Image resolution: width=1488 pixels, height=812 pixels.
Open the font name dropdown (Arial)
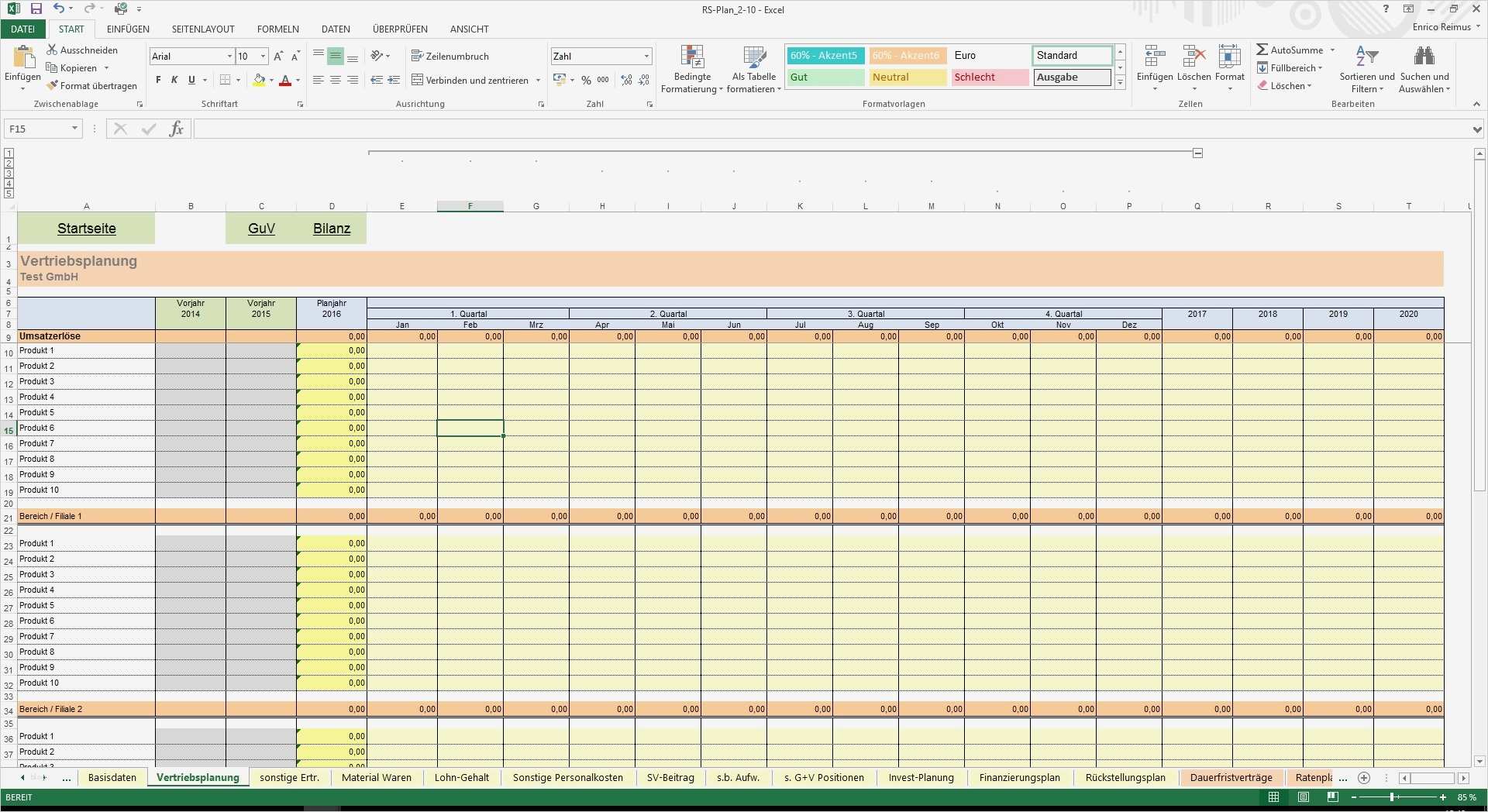tap(229, 57)
